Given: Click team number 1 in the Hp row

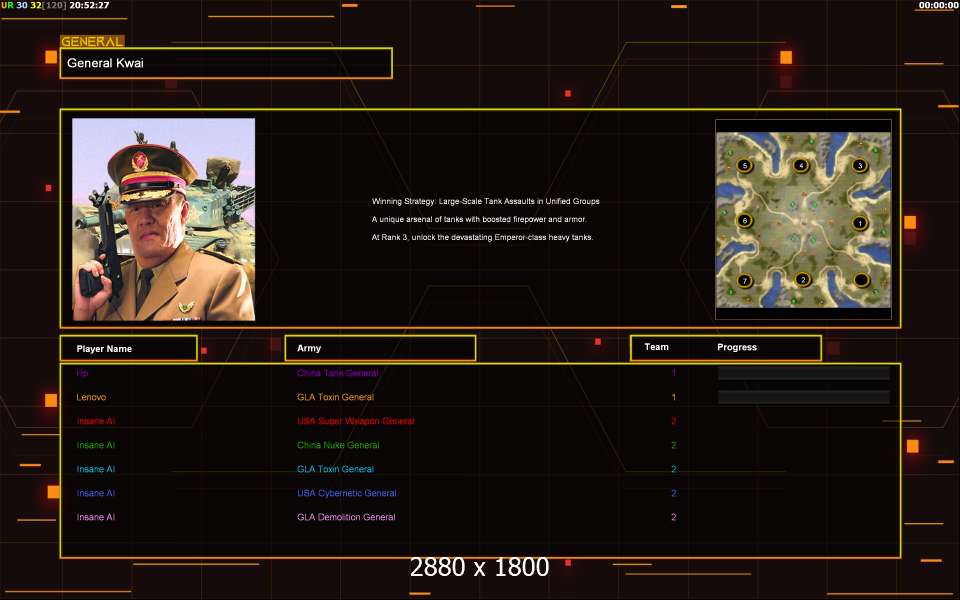Looking at the screenshot, I should (673, 373).
